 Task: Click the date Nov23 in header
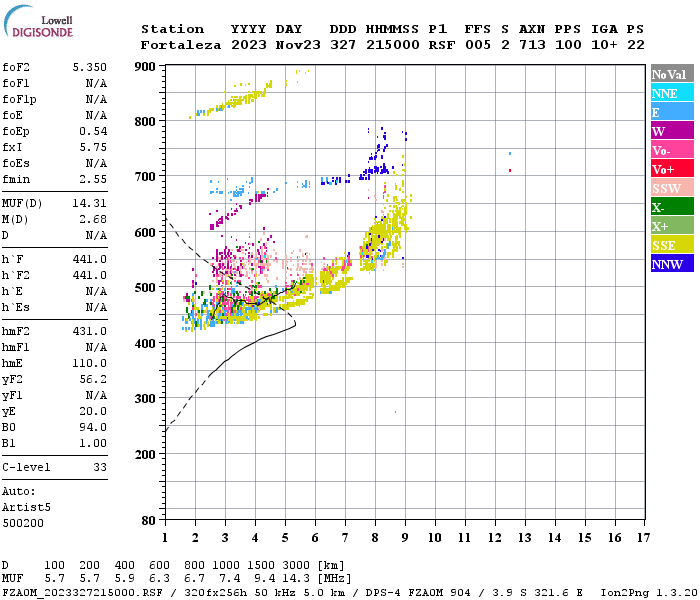pyautogui.click(x=298, y=45)
